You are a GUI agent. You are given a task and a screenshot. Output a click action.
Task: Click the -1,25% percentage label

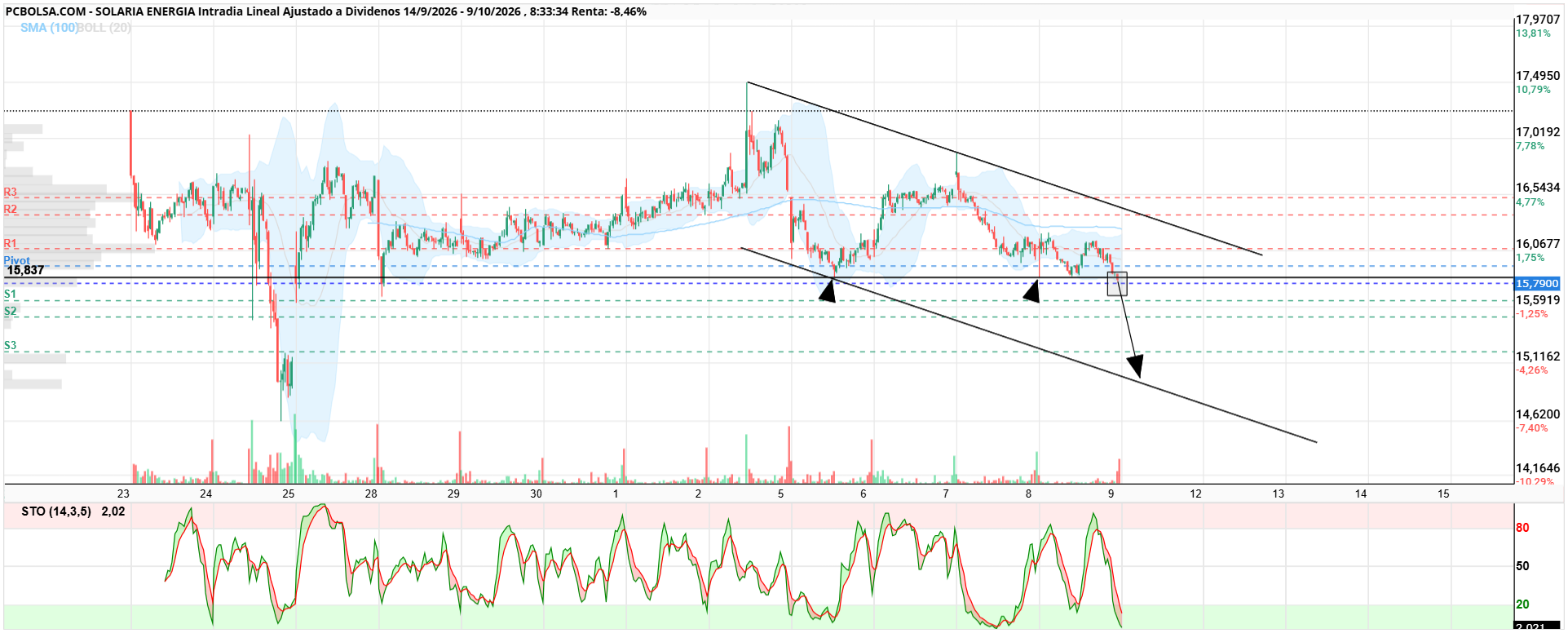[x=1532, y=314]
